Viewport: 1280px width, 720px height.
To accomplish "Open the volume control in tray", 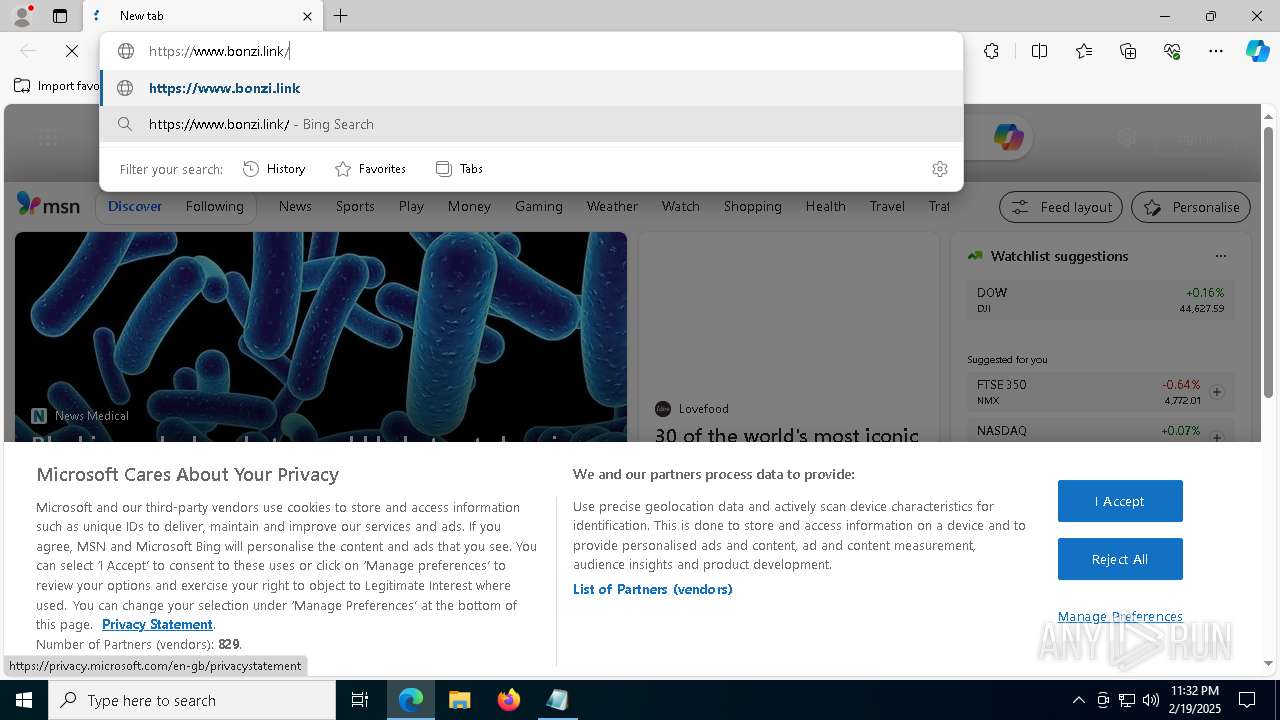I will (x=1151, y=700).
